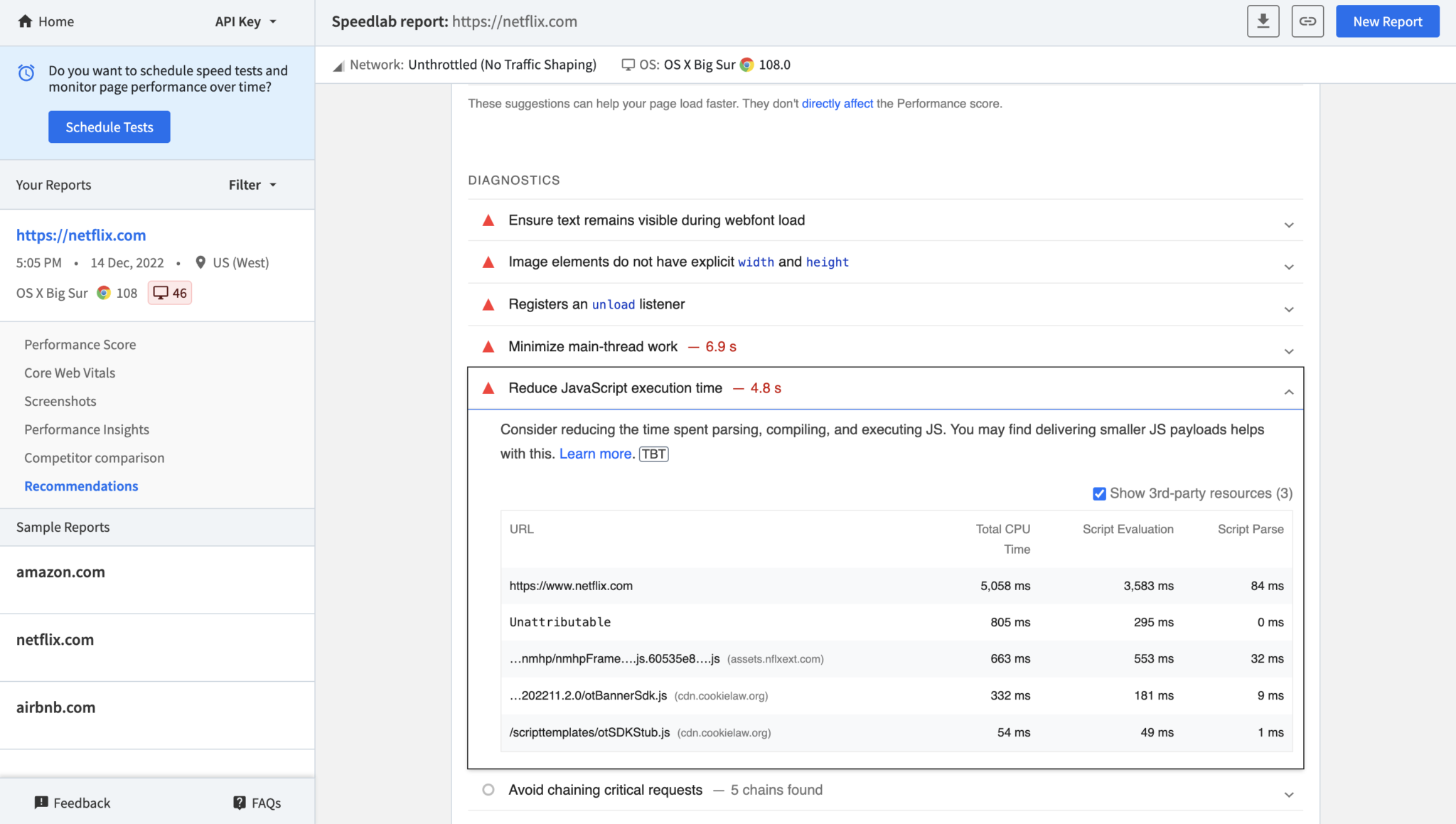The width and height of the screenshot is (1456, 824).
Task: Click the screenshot count badge showing 46
Action: pos(169,292)
